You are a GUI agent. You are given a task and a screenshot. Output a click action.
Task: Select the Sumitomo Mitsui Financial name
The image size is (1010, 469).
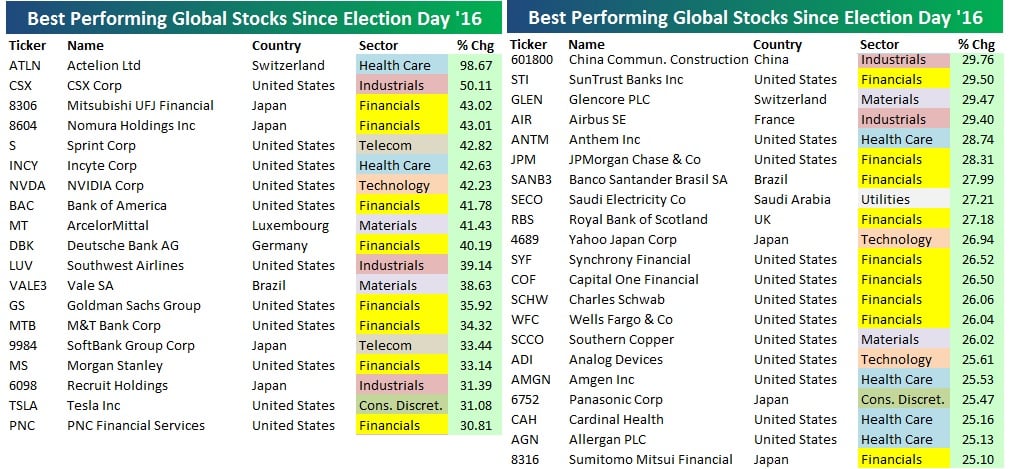click(x=648, y=459)
